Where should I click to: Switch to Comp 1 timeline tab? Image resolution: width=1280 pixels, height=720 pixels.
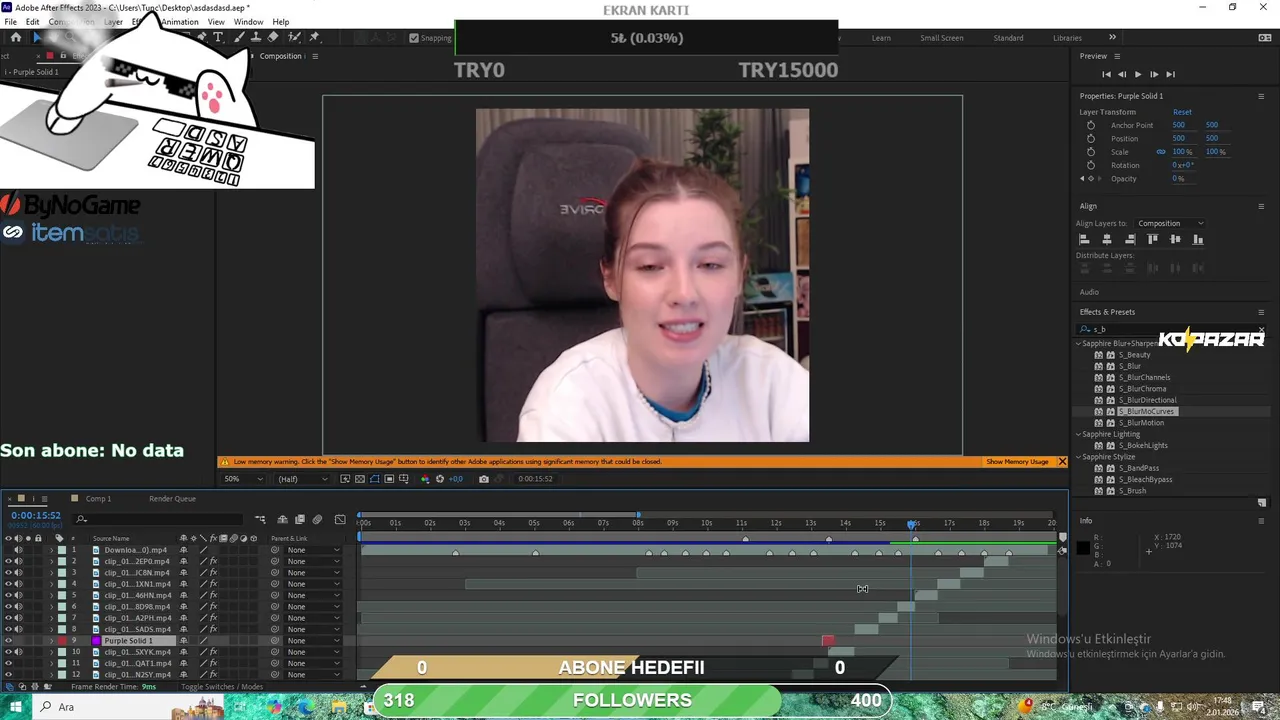pyautogui.click(x=98, y=498)
